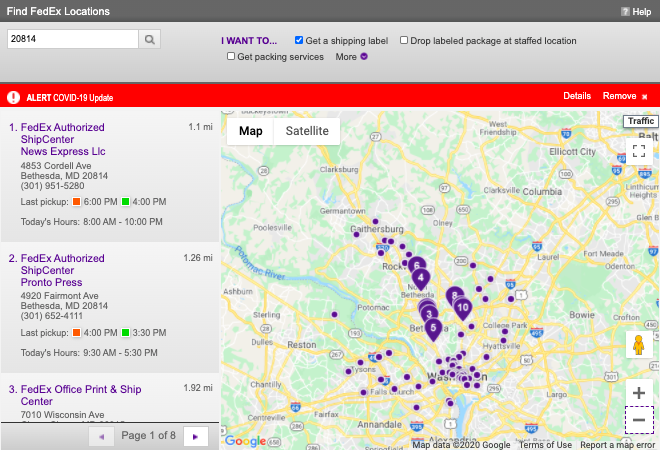Open map Terms of Use link

[x=545, y=445]
